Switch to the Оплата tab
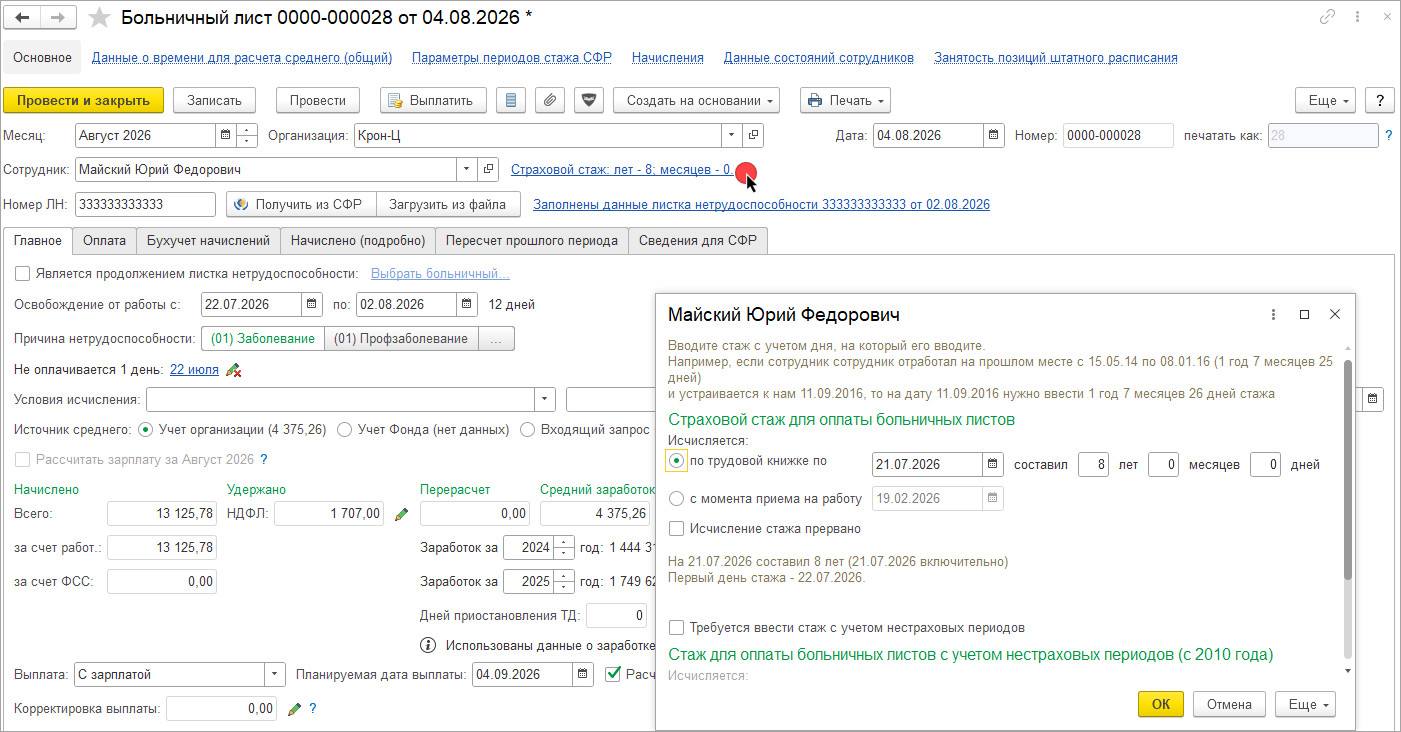This screenshot has width=1401, height=732. coord(104,240)
